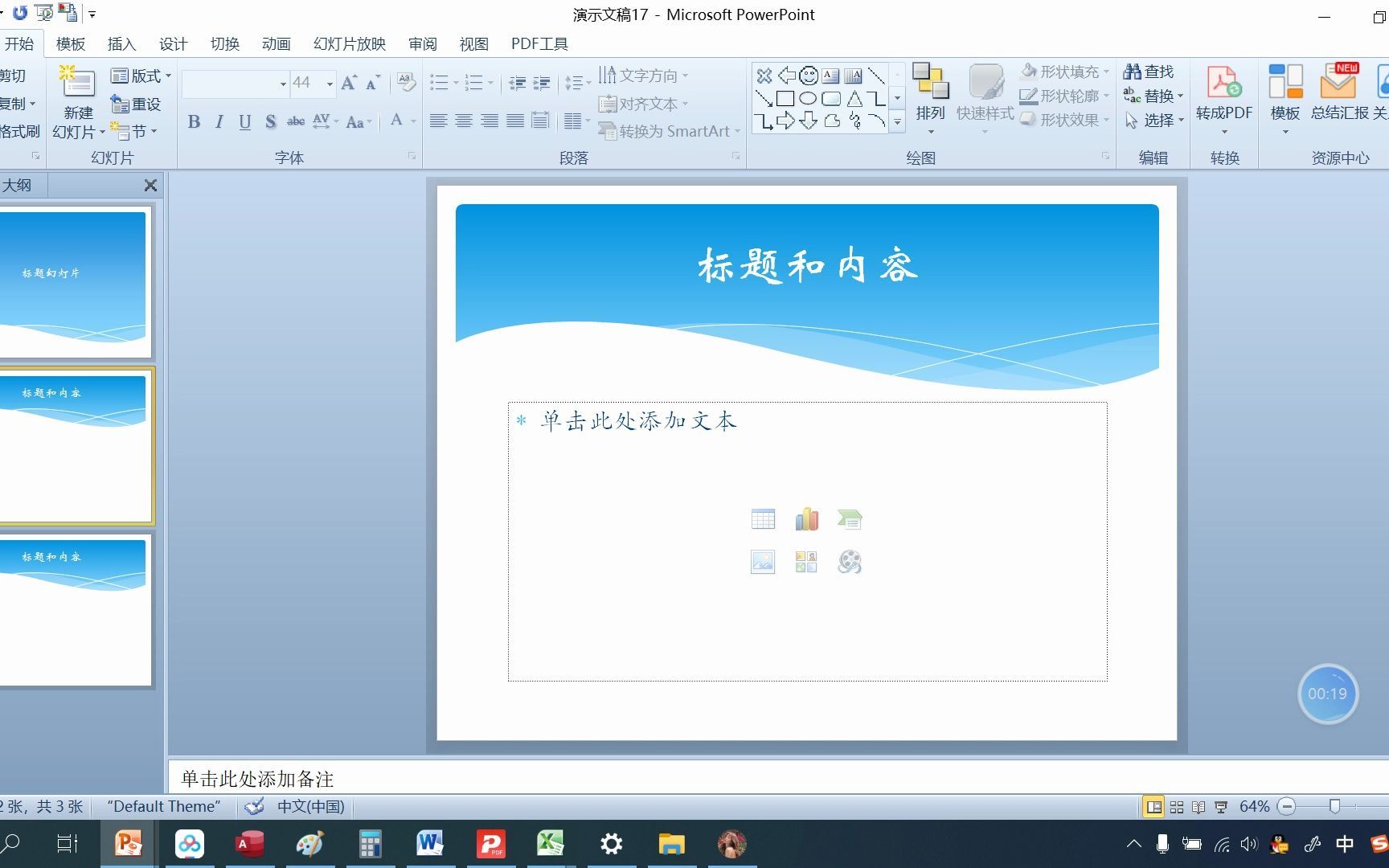Click the spell check status icon

[x=255, y=806]
